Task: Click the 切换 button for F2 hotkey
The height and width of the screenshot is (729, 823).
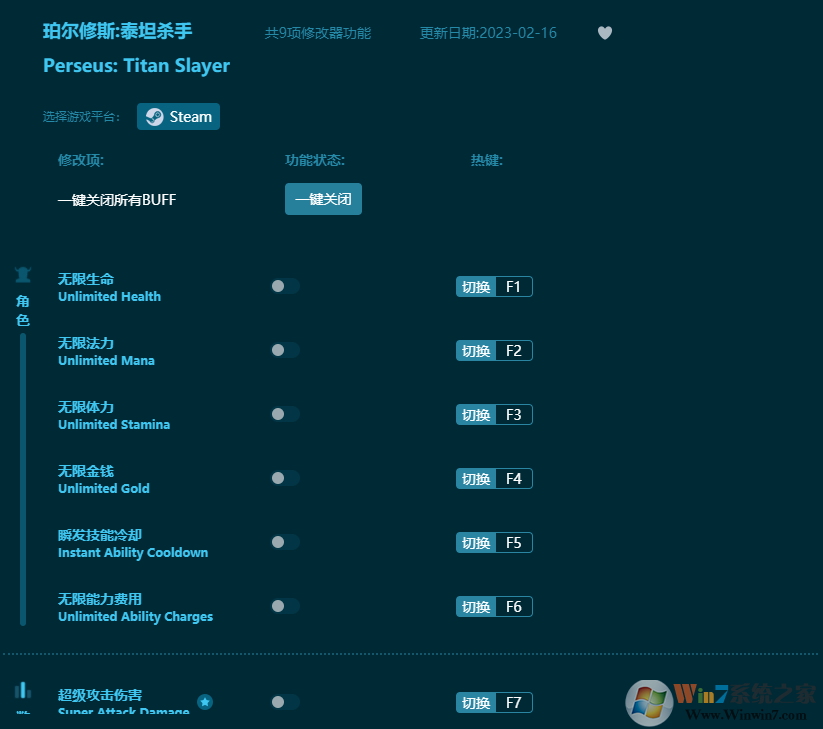Action: coord(476,351)
